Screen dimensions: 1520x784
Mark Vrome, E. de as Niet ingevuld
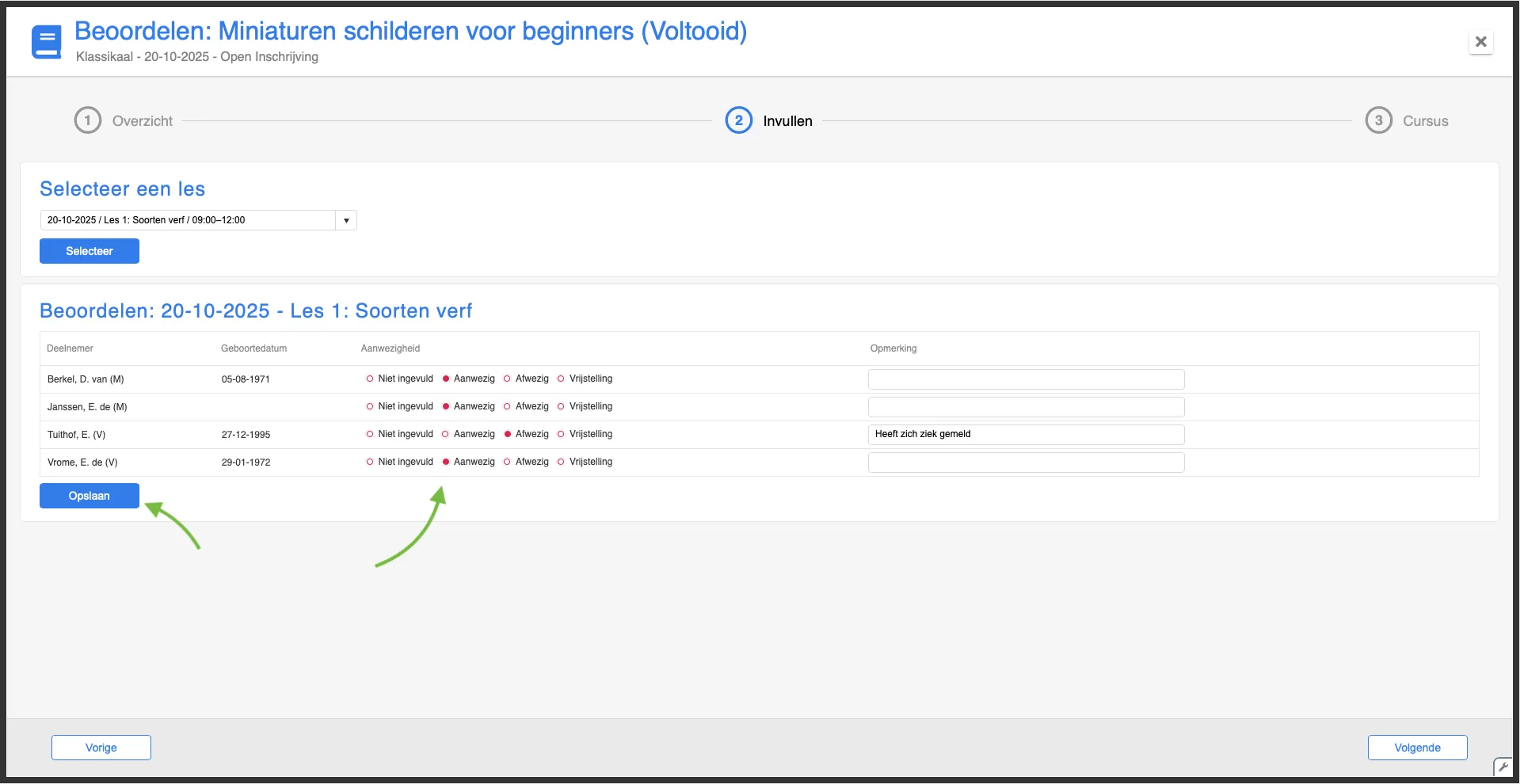[370, 462]
